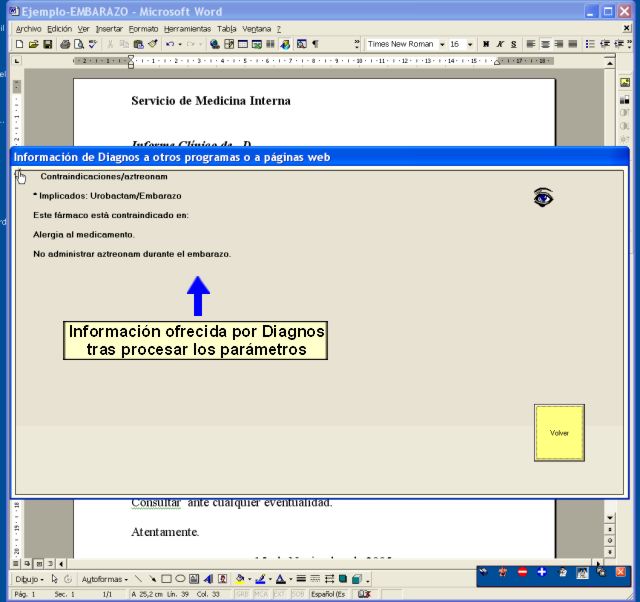Image resolution: width=640 pixels, height=602 pixels.
Task: Center the paragraph text
Action: (x=545, y=44)
